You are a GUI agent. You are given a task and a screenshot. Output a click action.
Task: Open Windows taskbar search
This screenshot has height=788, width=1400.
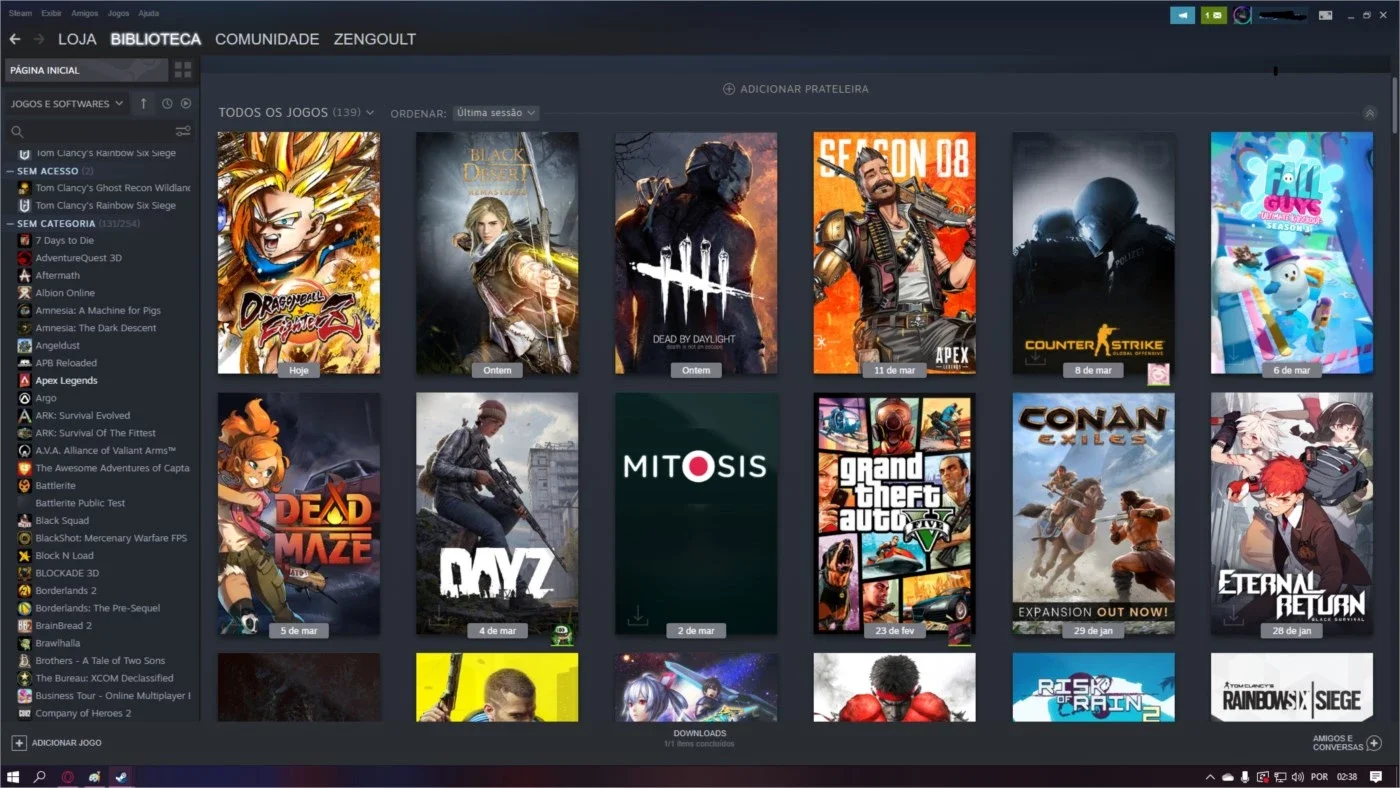click(40, 776)
